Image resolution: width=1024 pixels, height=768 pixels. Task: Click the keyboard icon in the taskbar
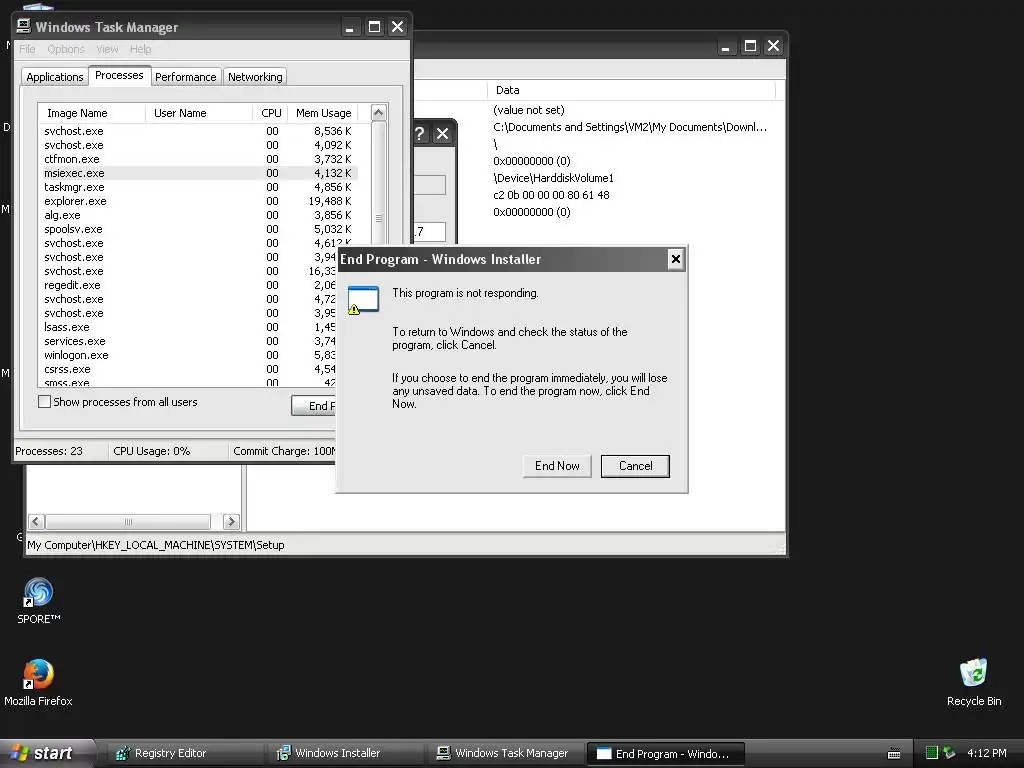coord(894,754)
